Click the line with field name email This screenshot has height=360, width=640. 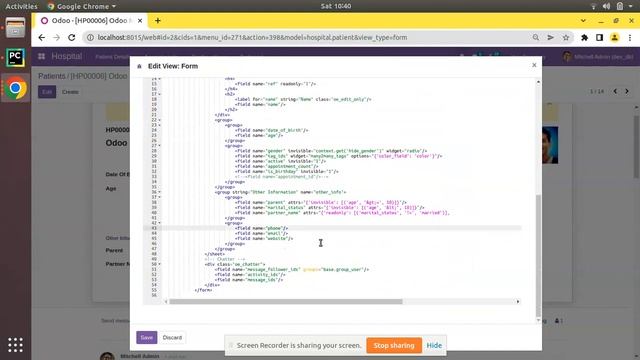point(261,233)
